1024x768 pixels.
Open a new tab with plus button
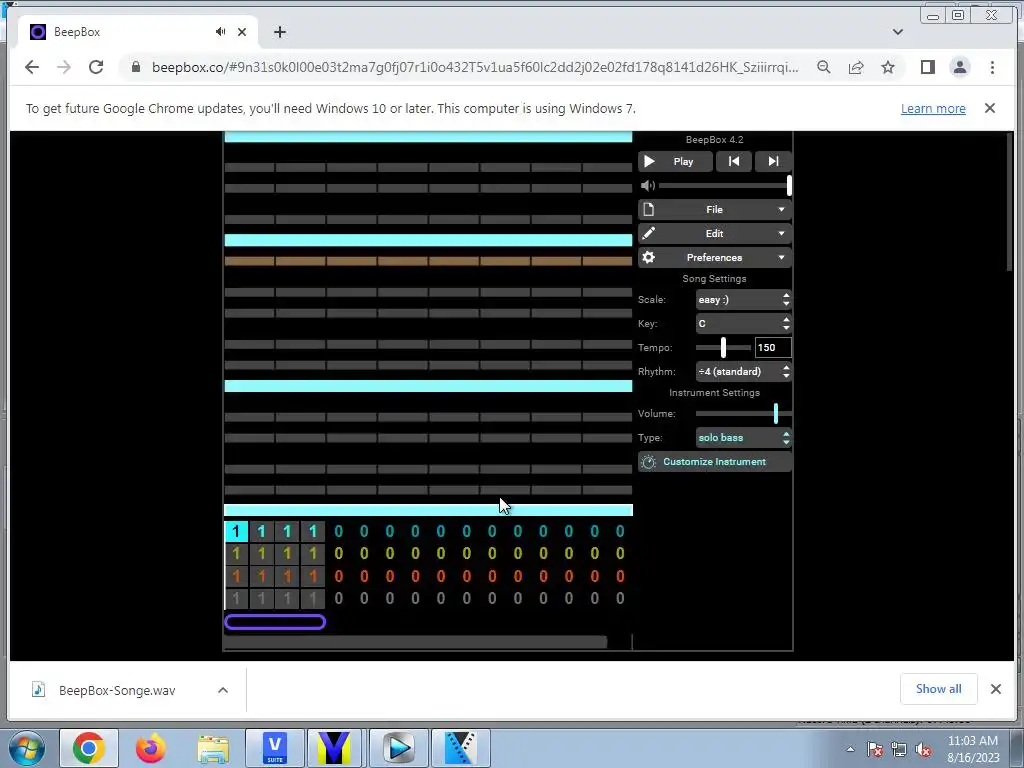(280, 31)
